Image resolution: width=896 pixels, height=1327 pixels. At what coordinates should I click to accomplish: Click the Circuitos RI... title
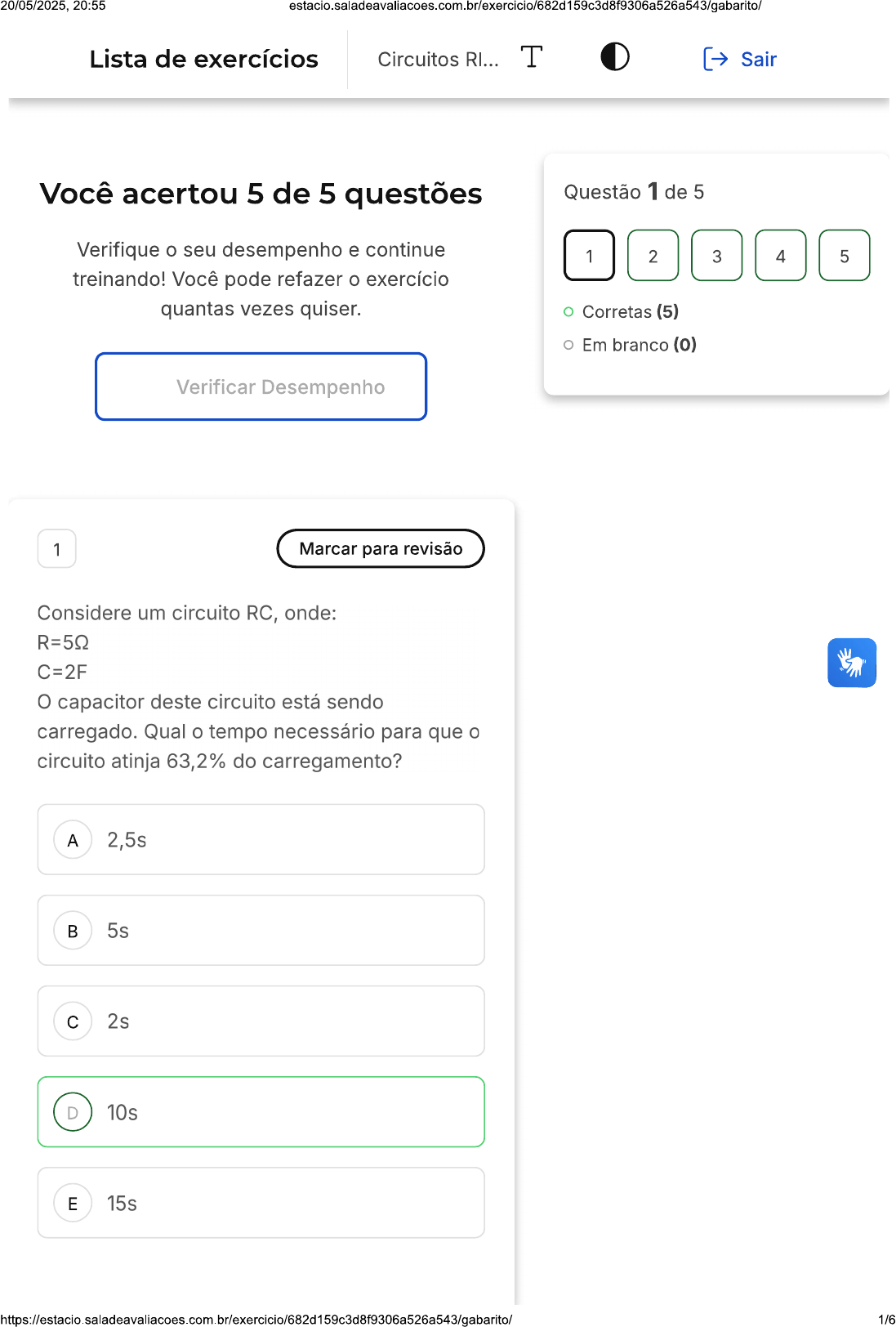[438, 60]
